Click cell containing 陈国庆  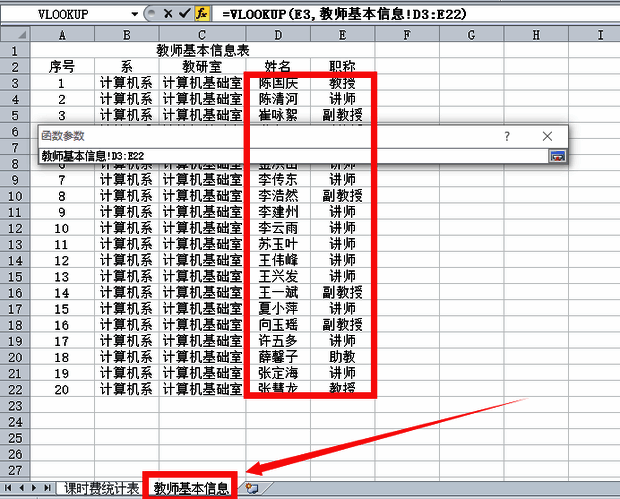(277, 83)
